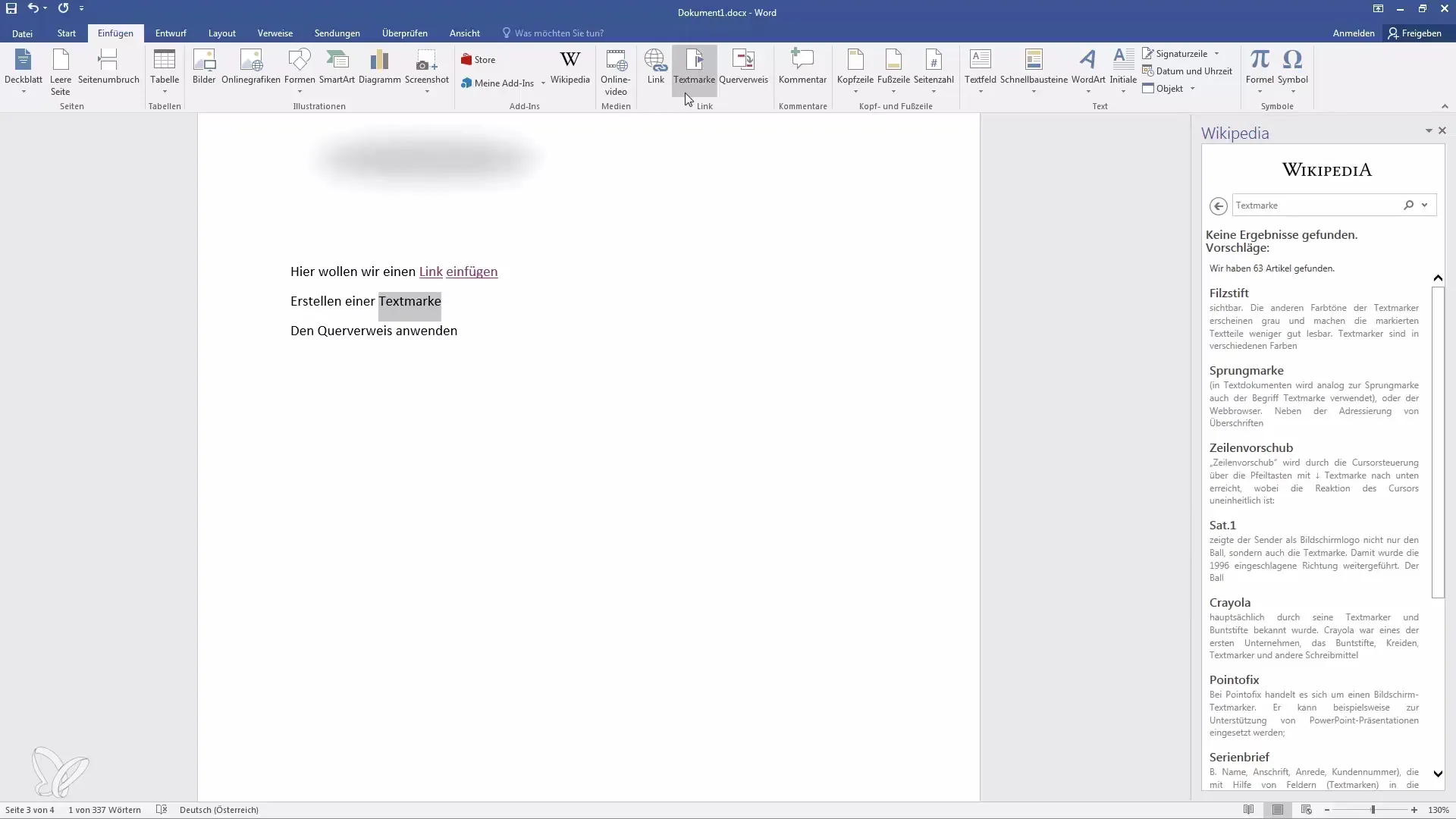
Task: Open Datum und Uhrzeit dialog
Action: 1187,71
